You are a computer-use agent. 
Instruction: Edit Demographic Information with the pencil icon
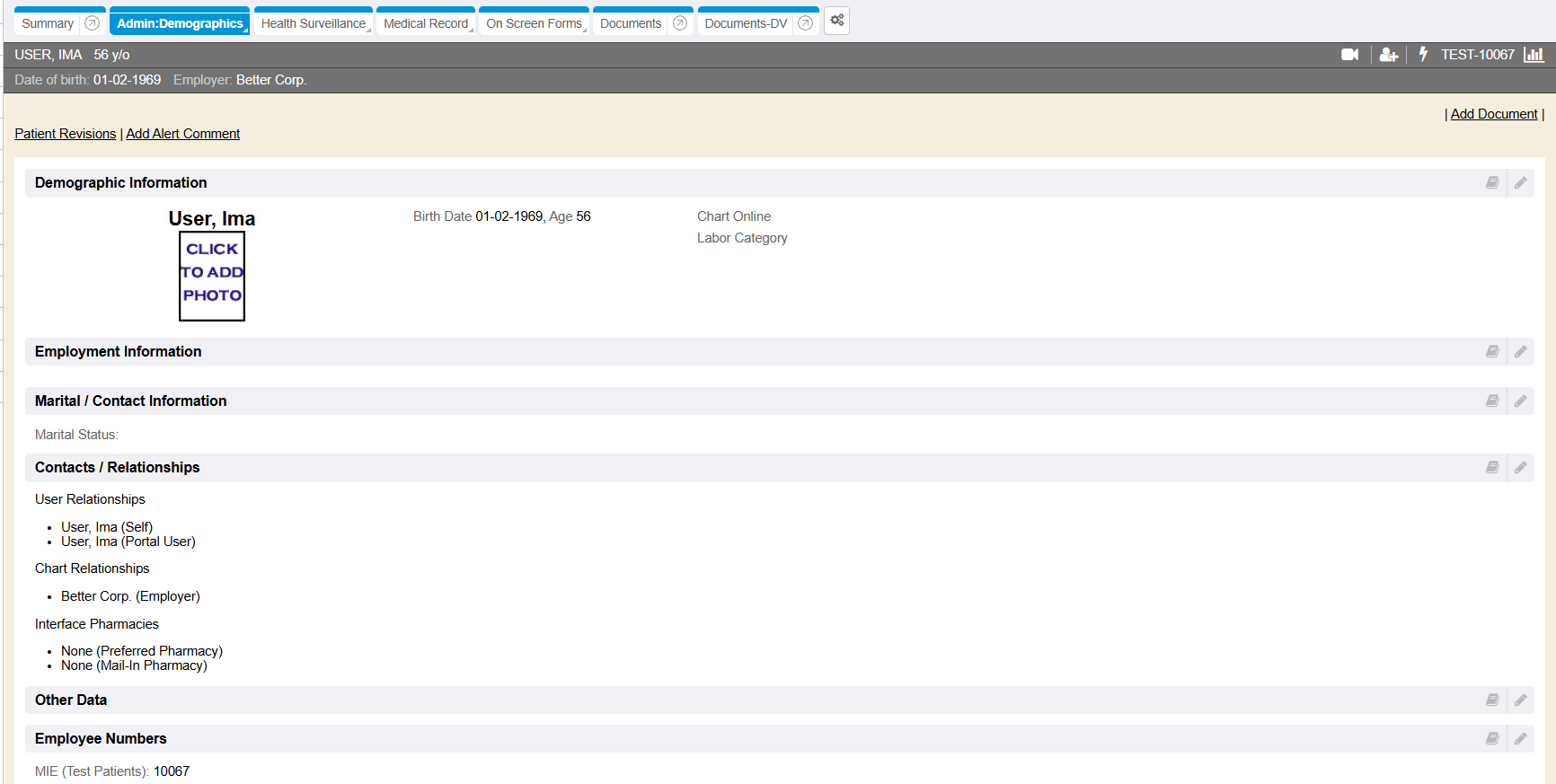pos(1520,183)
